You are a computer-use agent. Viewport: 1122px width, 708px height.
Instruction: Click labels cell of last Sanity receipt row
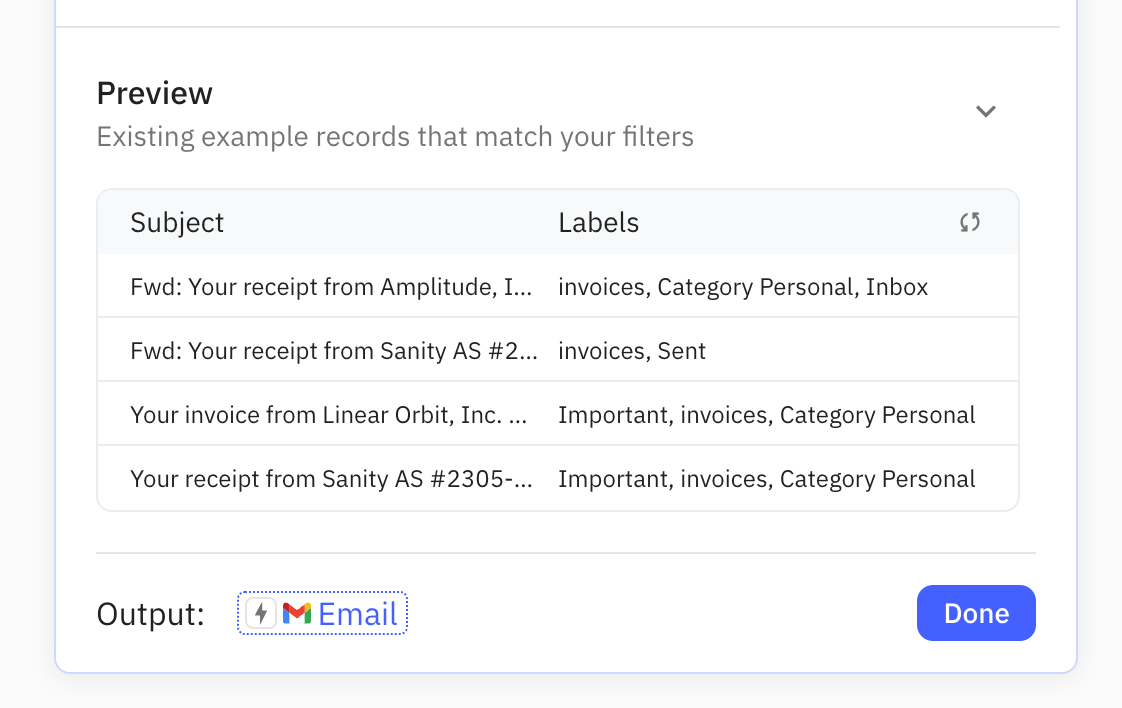pos(766,479)
